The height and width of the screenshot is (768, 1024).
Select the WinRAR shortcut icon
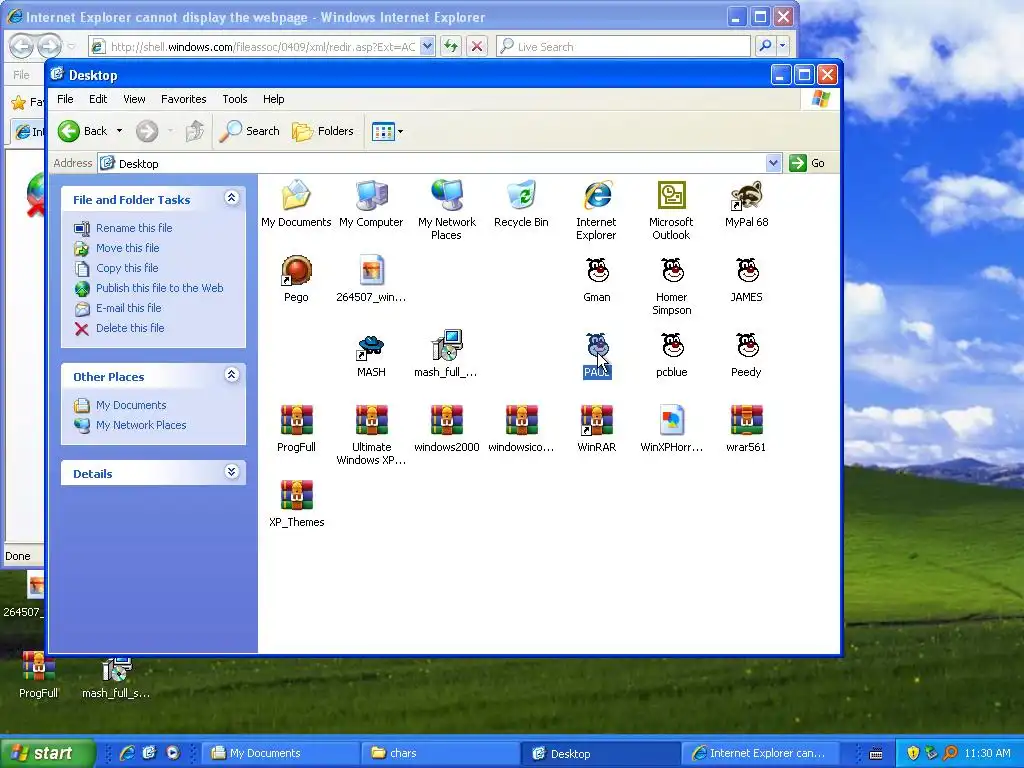pos(596,421)
